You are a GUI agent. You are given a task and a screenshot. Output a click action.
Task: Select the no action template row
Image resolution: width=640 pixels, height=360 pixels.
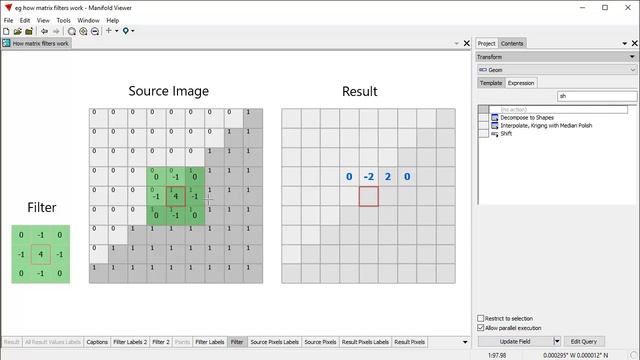(558, 109)
